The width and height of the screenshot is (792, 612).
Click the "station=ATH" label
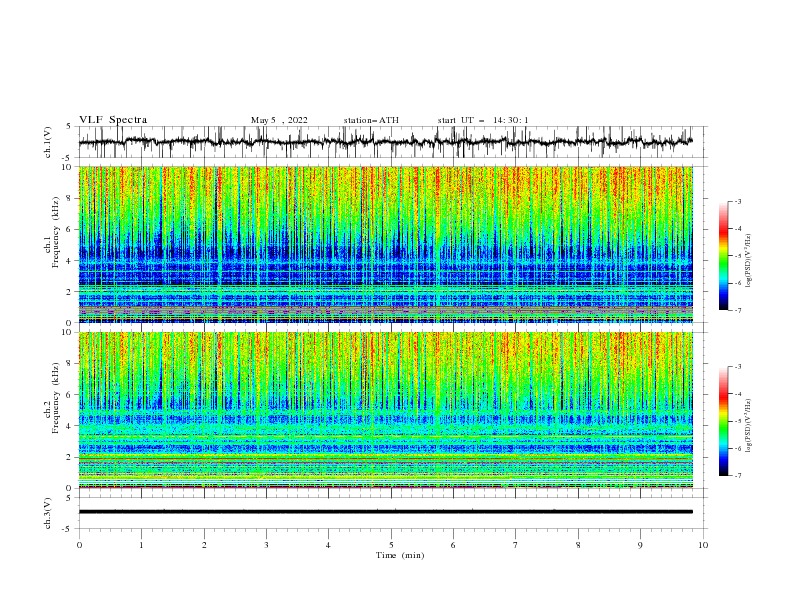371,120
